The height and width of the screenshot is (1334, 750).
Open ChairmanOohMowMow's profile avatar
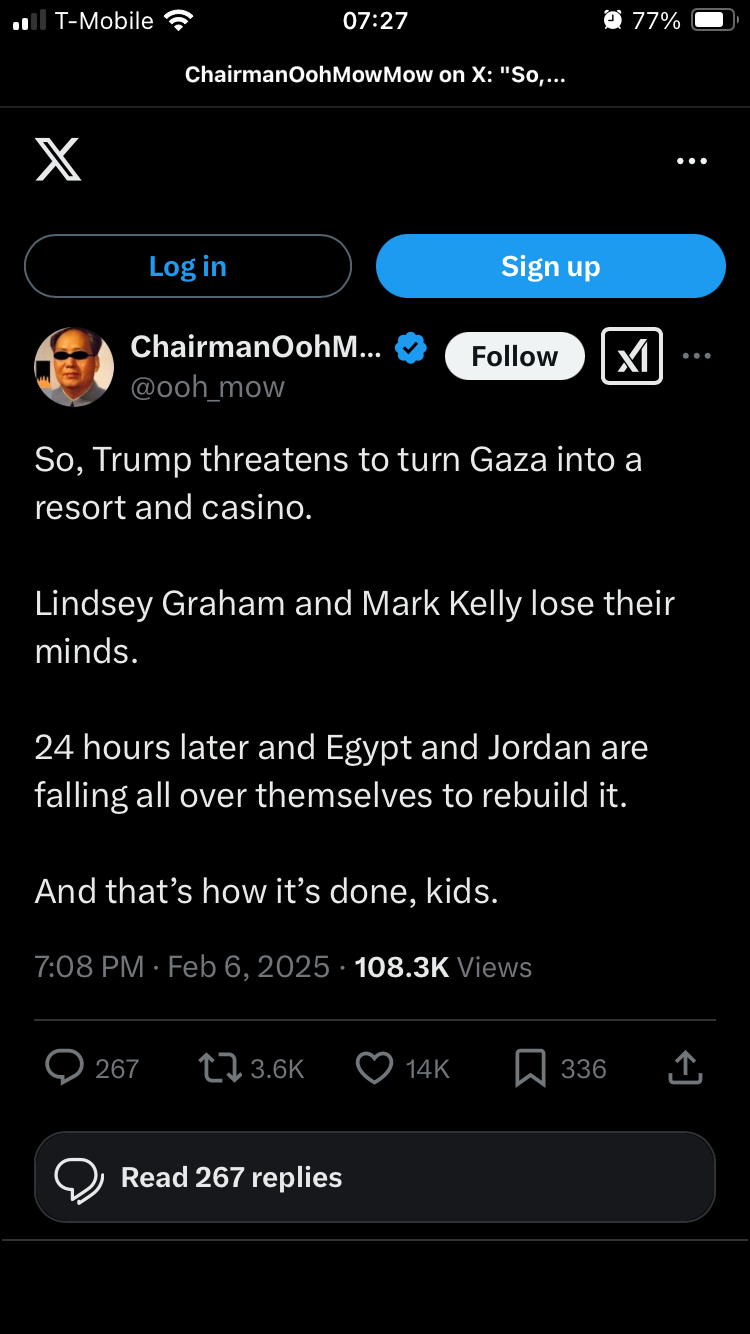coord(74,367)
